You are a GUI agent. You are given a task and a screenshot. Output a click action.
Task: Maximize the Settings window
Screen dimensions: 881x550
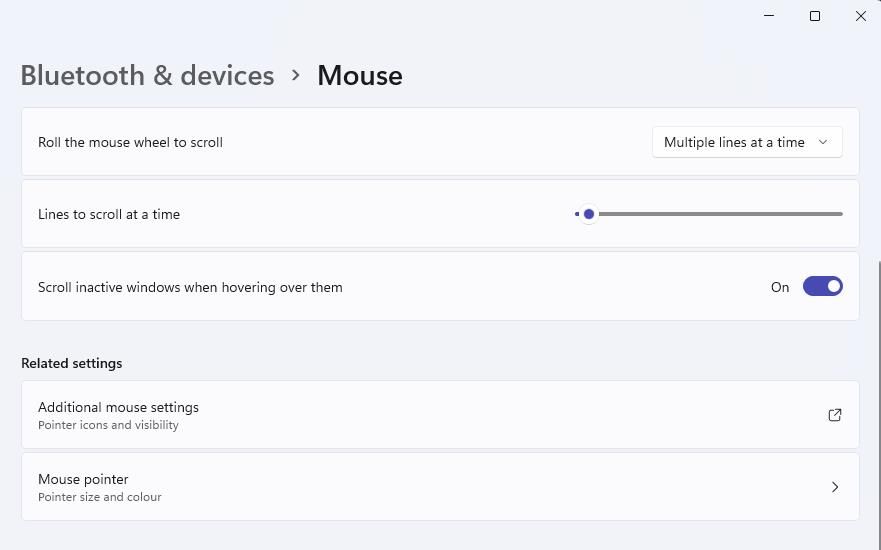point(814,16)
